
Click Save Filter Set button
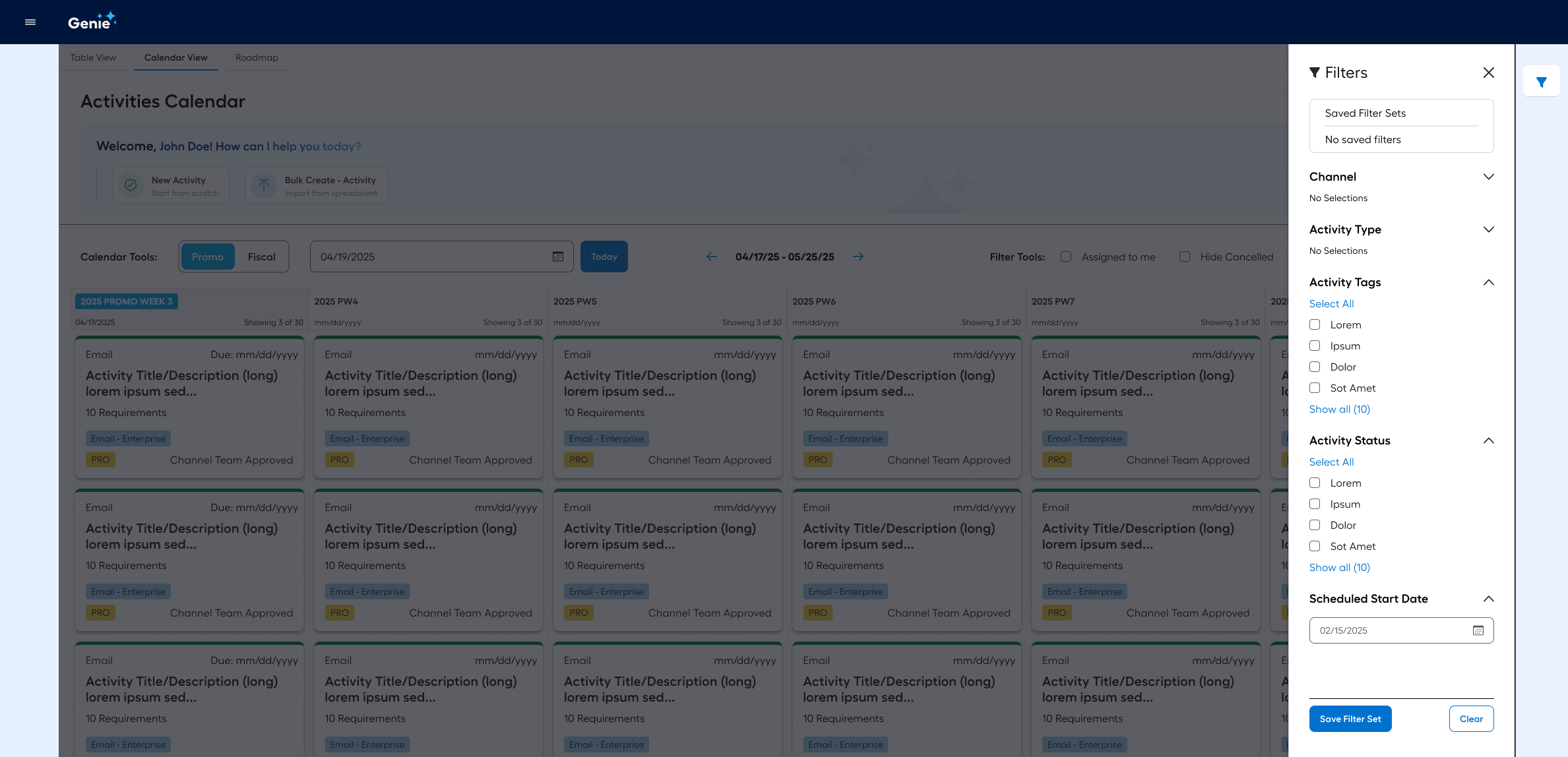[1350, 719]
